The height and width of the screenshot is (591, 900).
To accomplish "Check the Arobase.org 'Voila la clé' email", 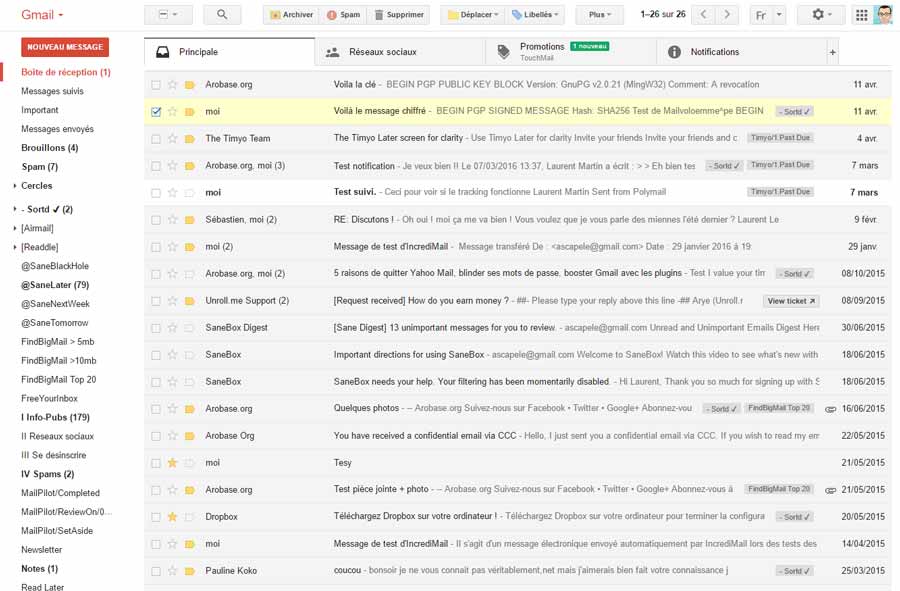I will click(156, 85).
